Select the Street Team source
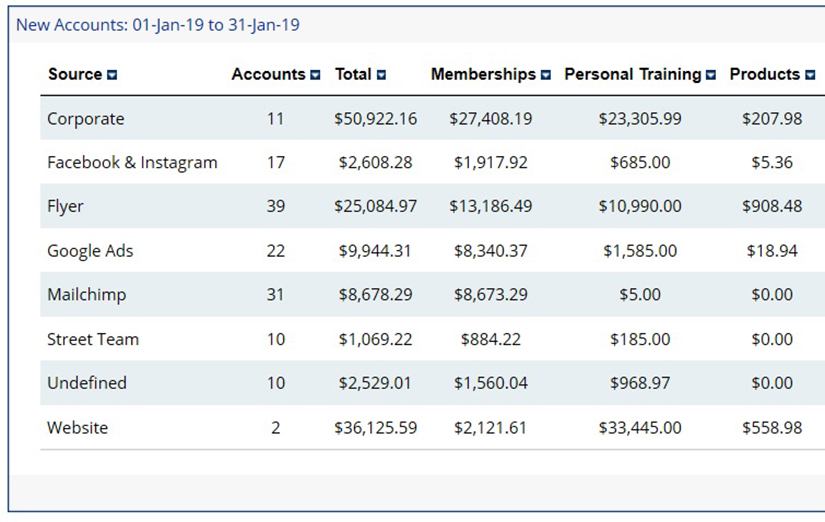This screenshot has width=825, height=522. point(93,339)
